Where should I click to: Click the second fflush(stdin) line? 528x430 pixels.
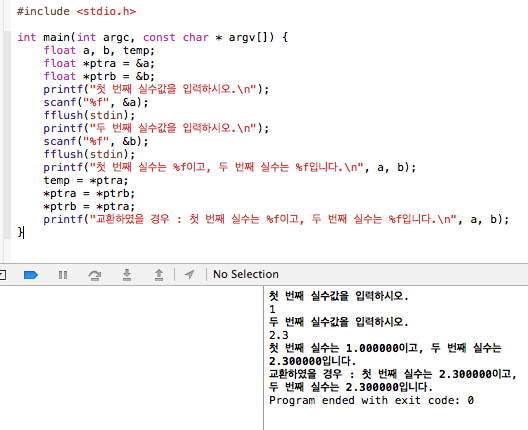(x=89, y=155)
